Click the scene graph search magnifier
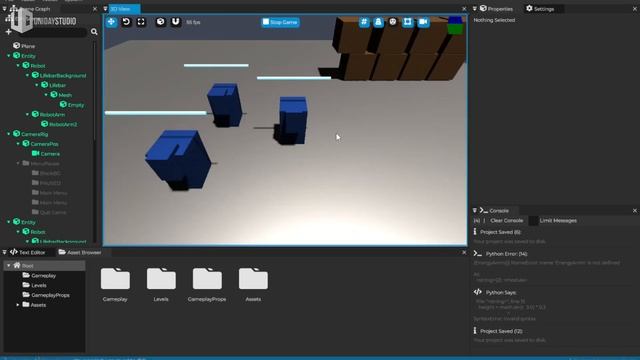 tap(94, 32)
